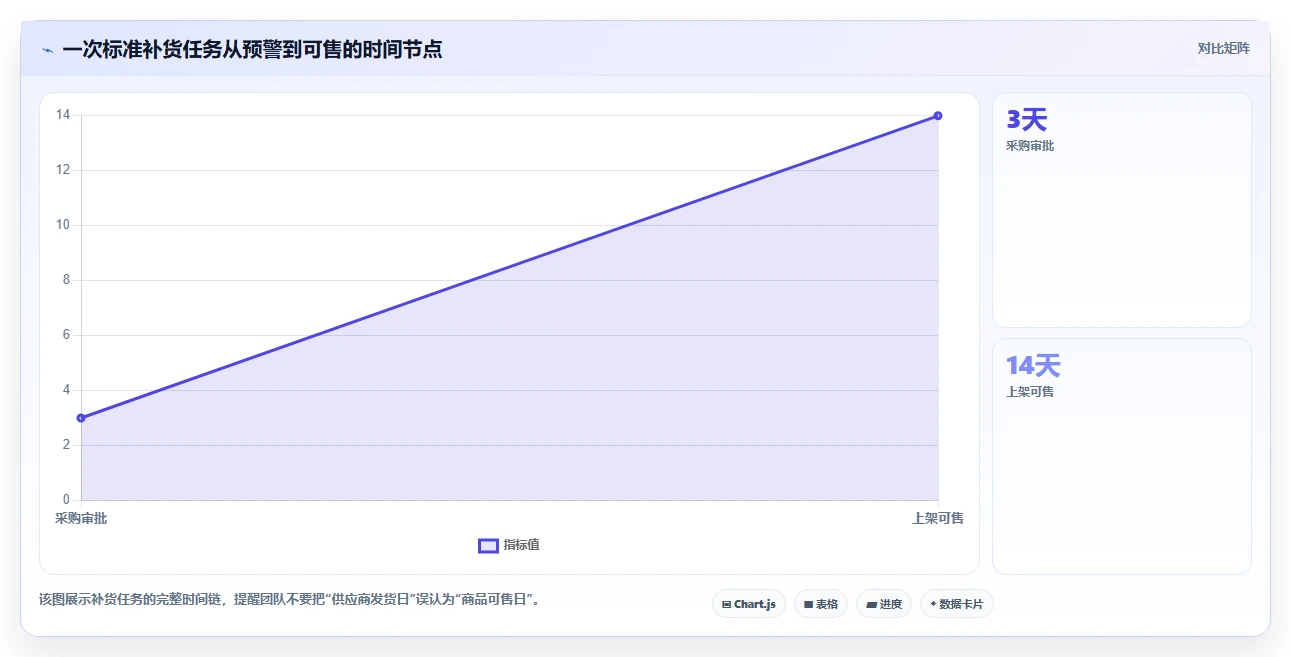Image resolution: width=1291 pixels, height=657 pixels.
Task: Click the y-axis value 0
Action: point(66,500)
